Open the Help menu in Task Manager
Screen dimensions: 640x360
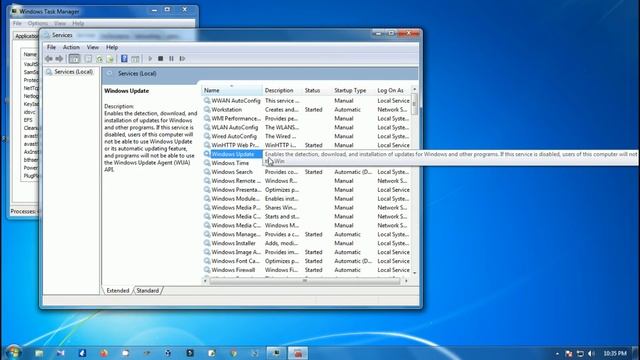78,24
